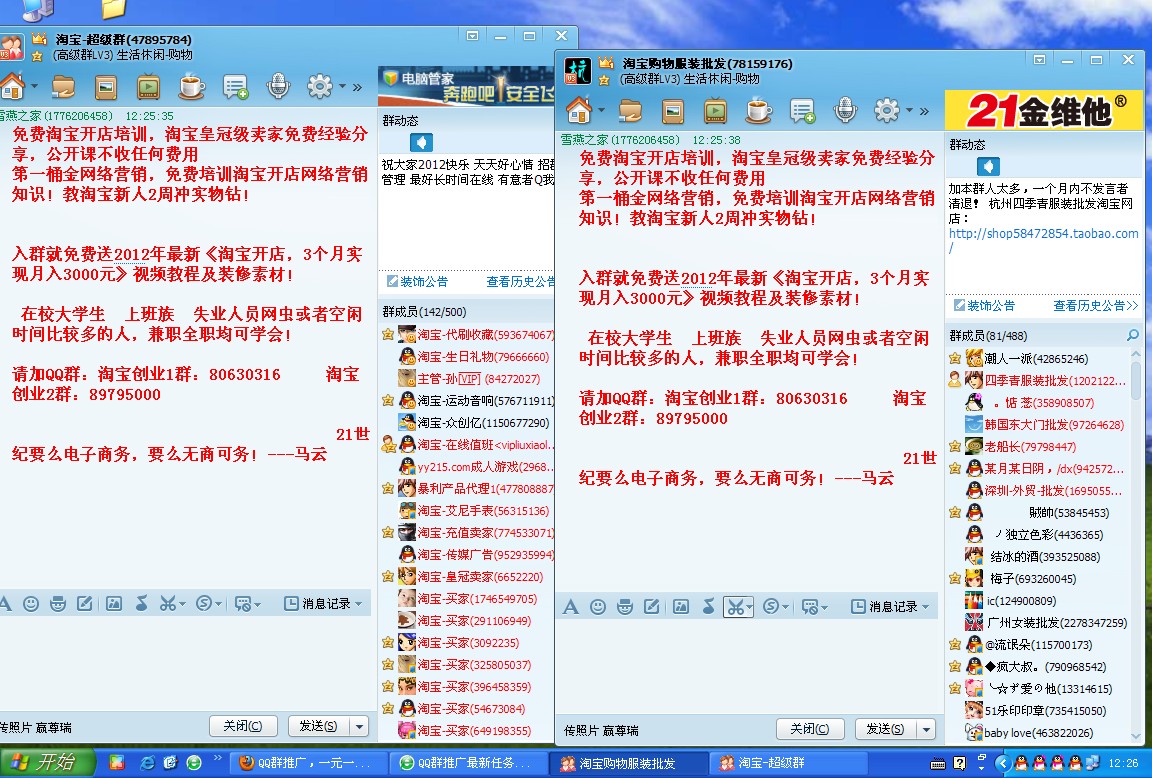Expand the arrow beside 发送(S) in 淘宝购物服装批发
This screenshot has height=778, width=1152.
click(x=926, y=729)
